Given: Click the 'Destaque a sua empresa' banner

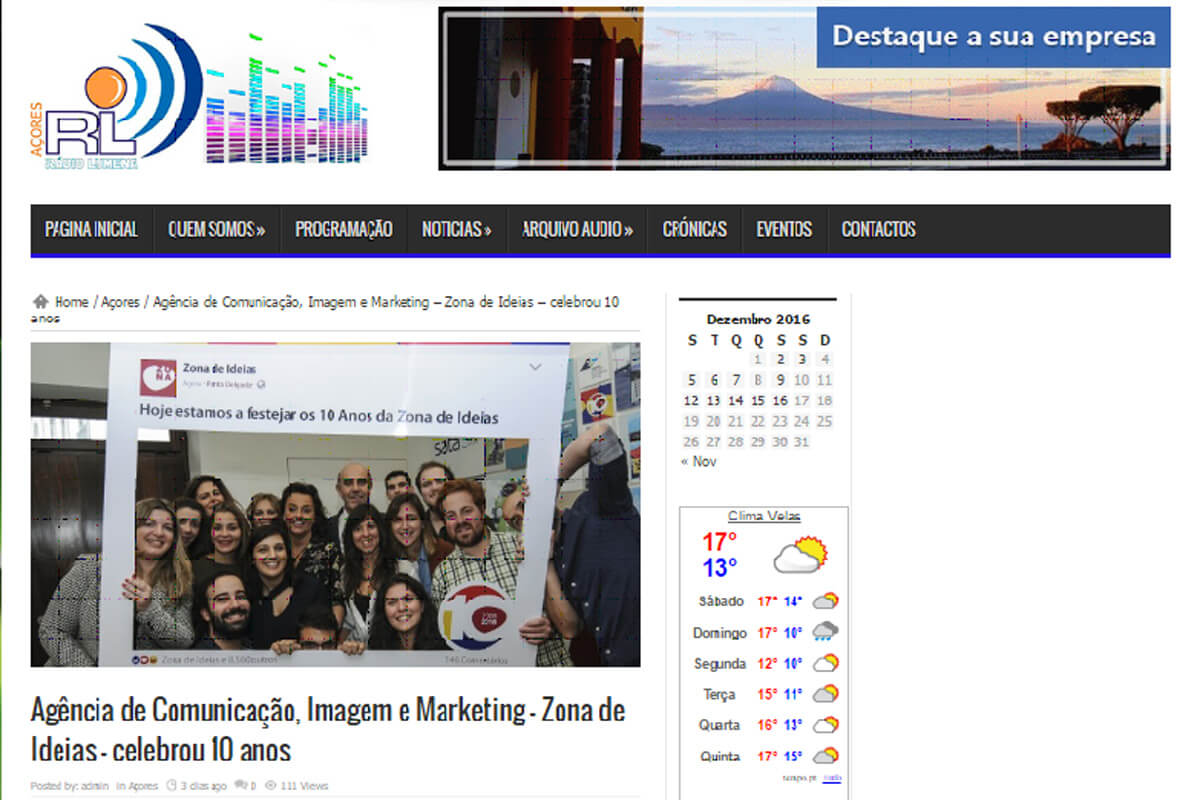Looking at the screenshot, I should click(803, 89).
